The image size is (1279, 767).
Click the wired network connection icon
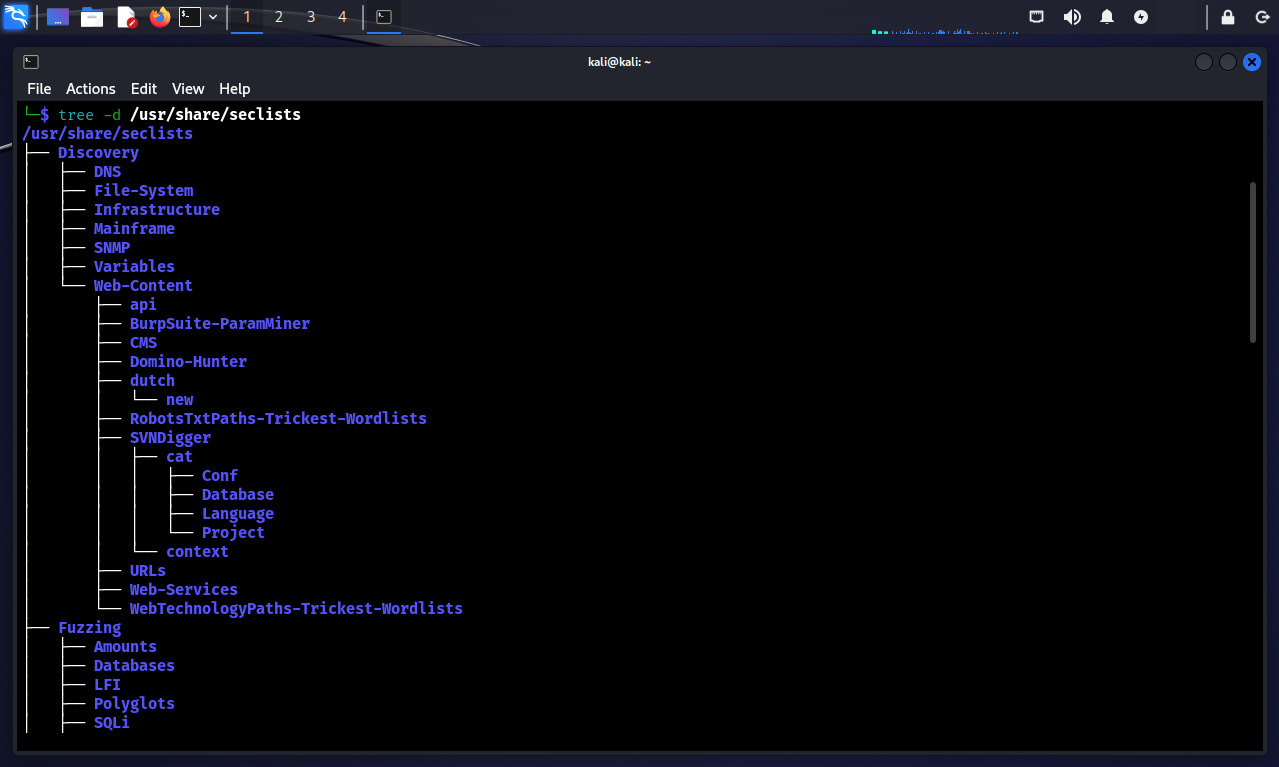(x=1037, y=17)
